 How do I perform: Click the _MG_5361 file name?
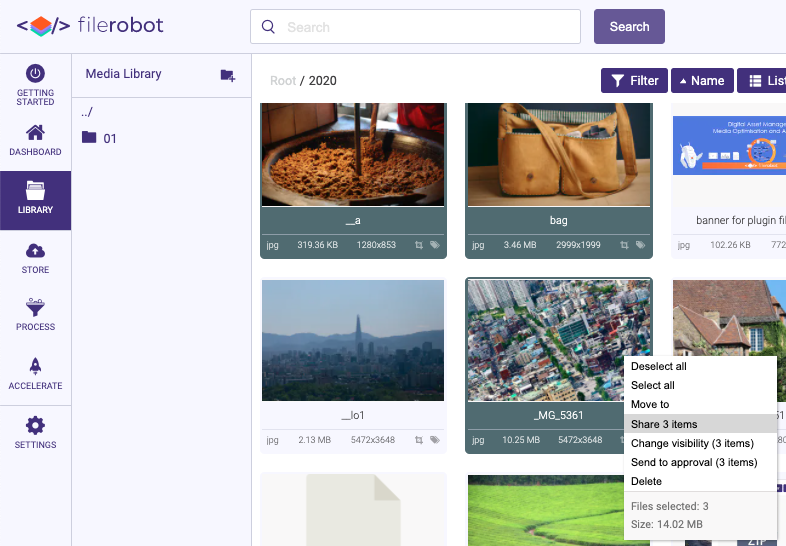tap(558, 415)
